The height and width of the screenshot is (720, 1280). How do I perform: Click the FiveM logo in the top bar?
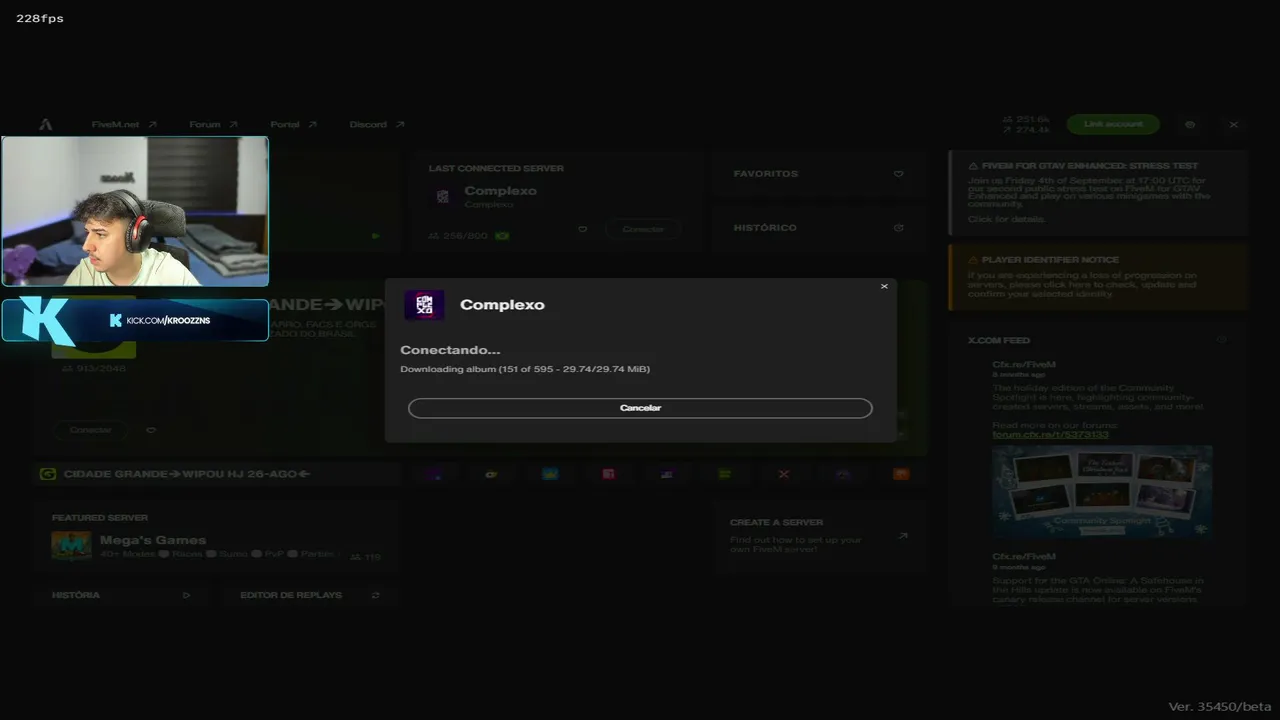pos(46,125)
